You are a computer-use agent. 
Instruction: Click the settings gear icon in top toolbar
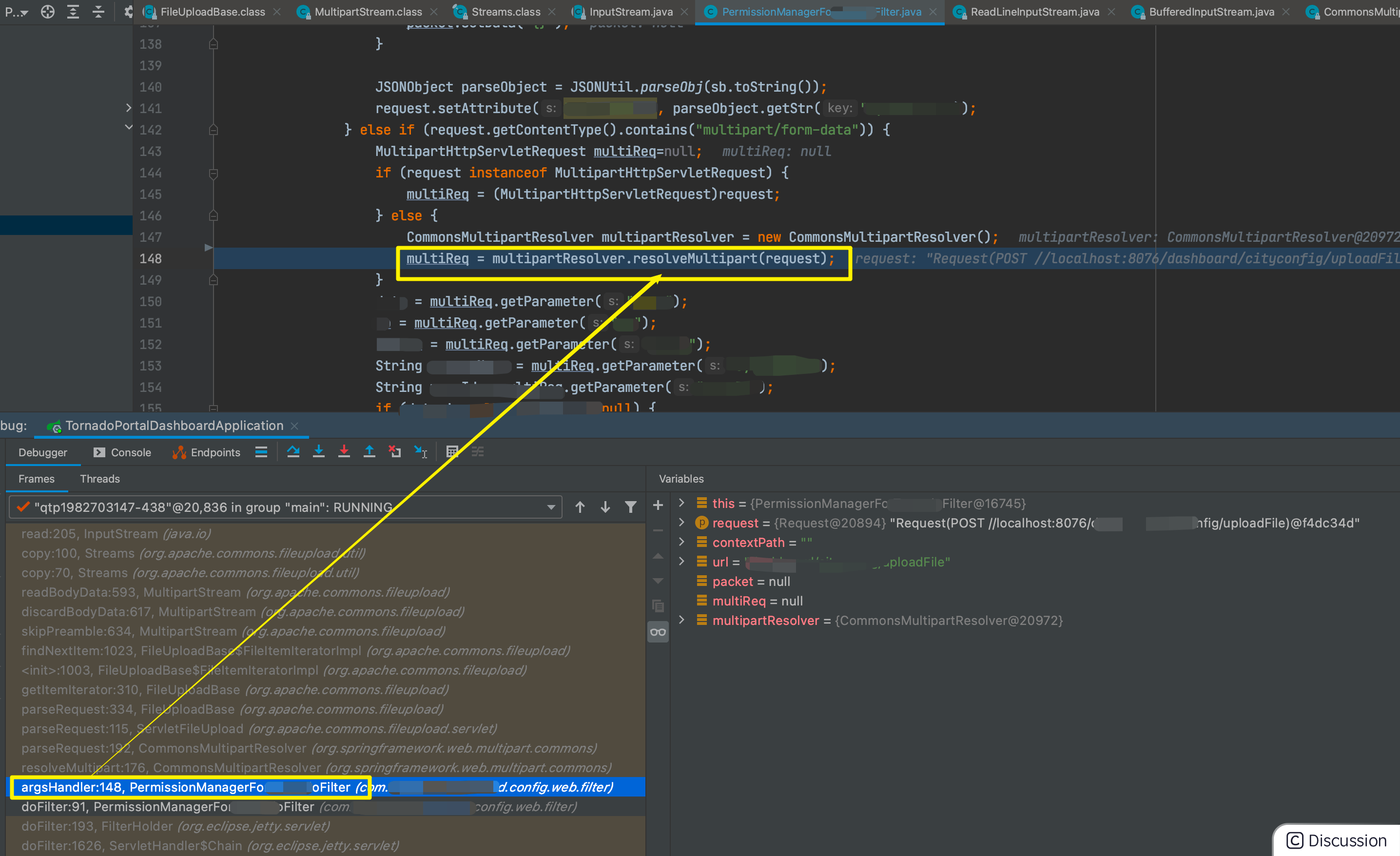[128, 11]
